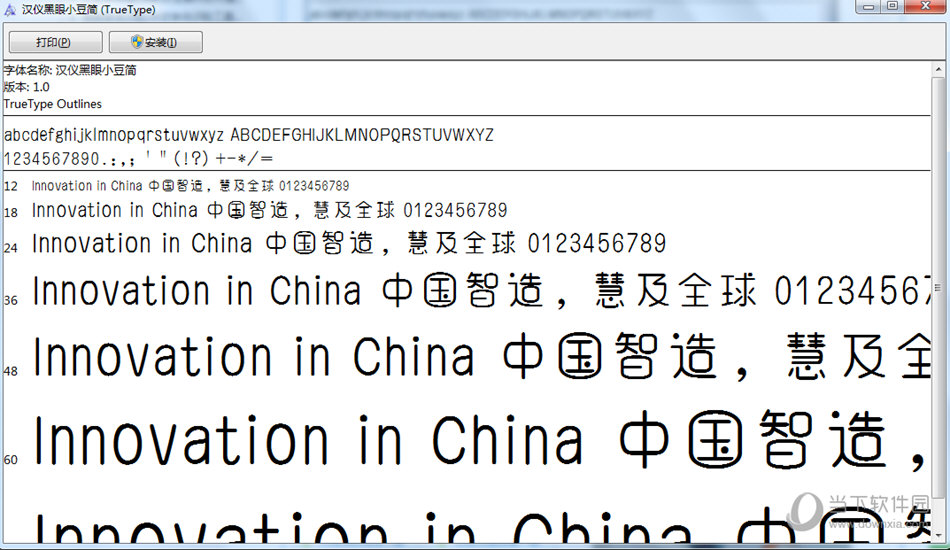Click the font name line 字体名称: 汉仪黑眼小豆简

(70, 70)
